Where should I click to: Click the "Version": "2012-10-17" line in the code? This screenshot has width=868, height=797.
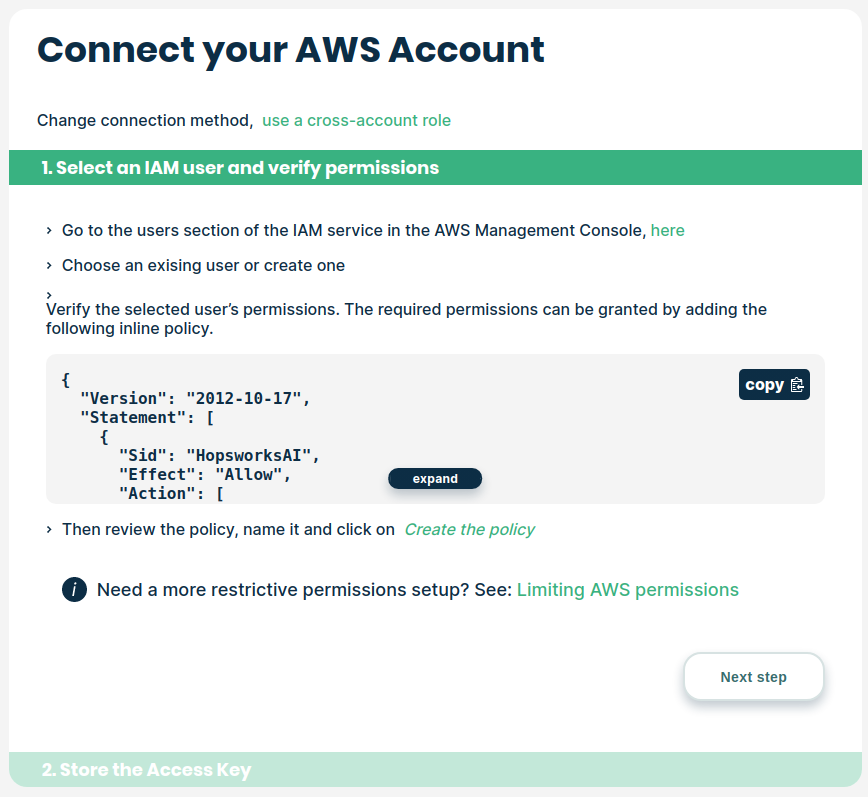(x=196, y=398)
